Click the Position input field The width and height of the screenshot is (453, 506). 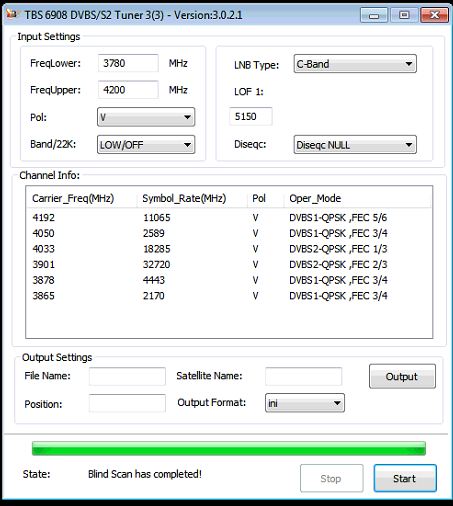[127, 403]
